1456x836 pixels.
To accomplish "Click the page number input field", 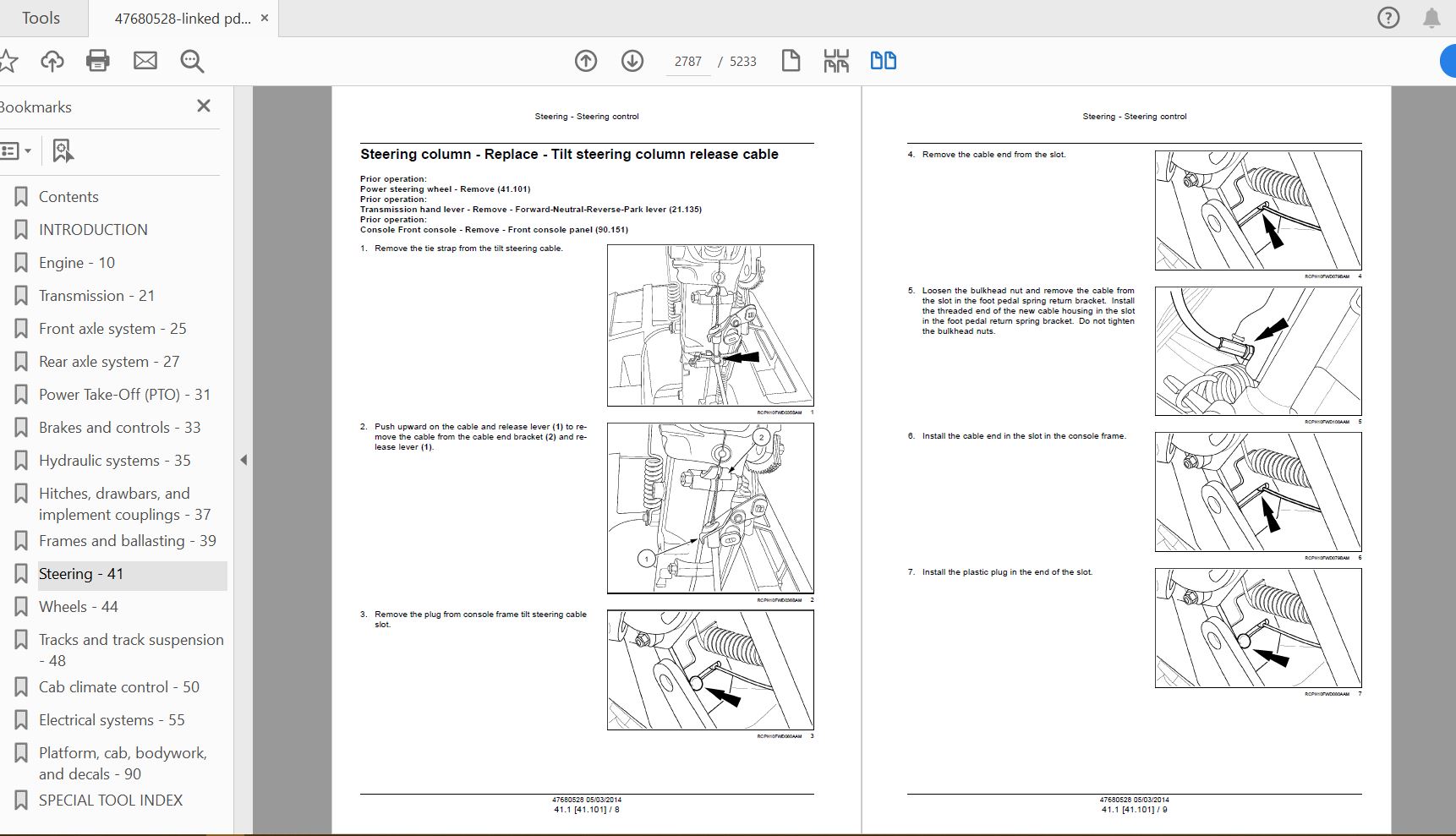I will [687, 62].
